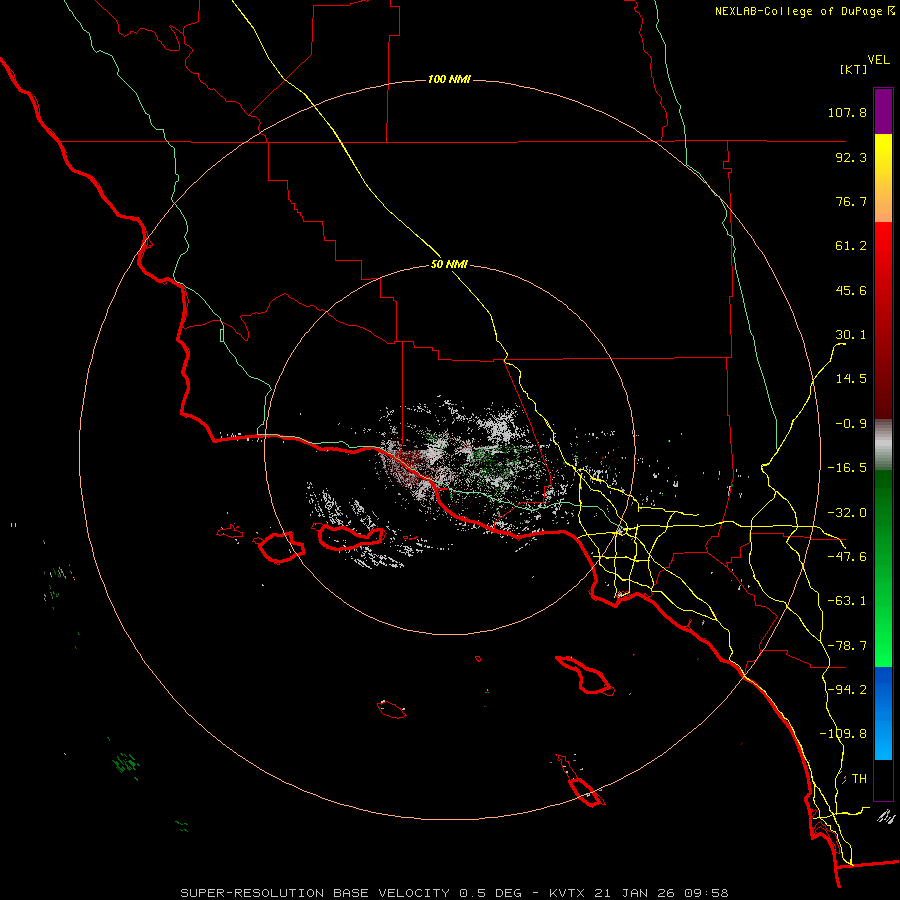Click the -63.1 legend value
900x900 pixels.
coord(847,601)
